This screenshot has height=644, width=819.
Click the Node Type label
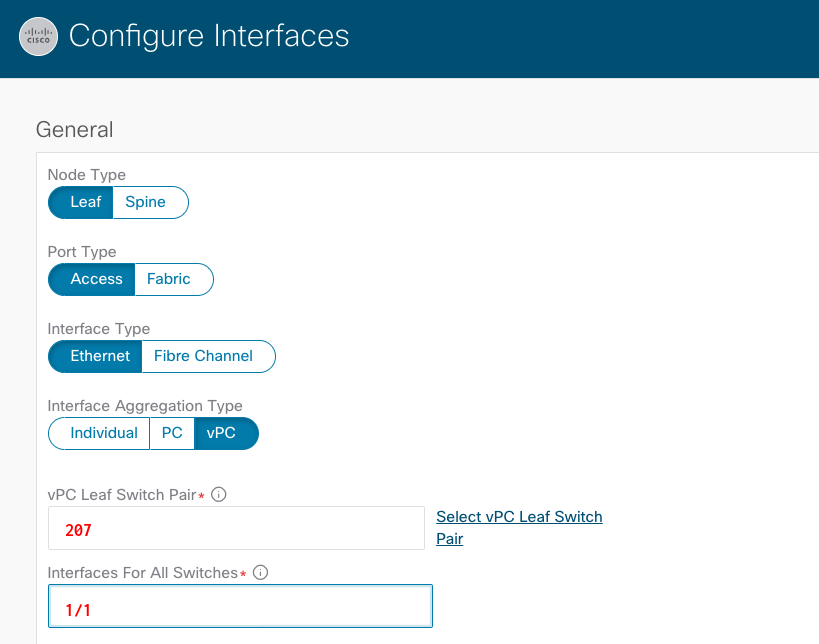(x=87, y=175)
